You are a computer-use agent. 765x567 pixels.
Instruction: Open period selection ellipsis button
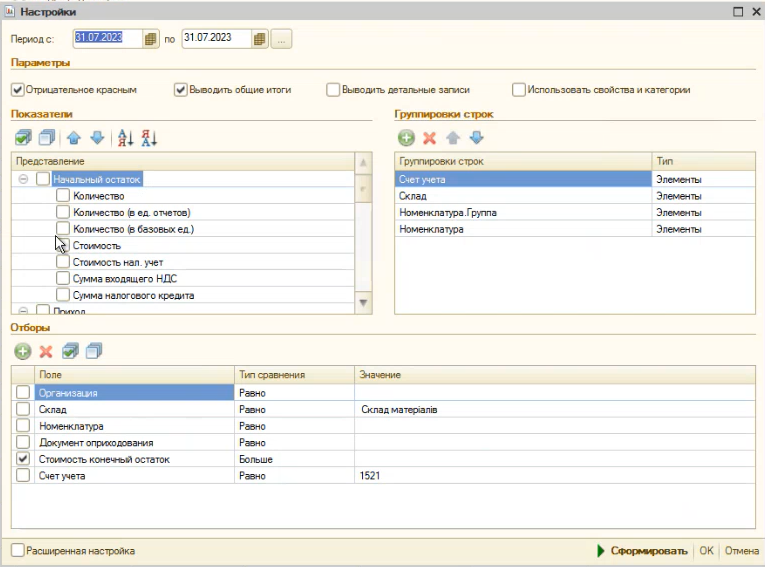(281, 39)
